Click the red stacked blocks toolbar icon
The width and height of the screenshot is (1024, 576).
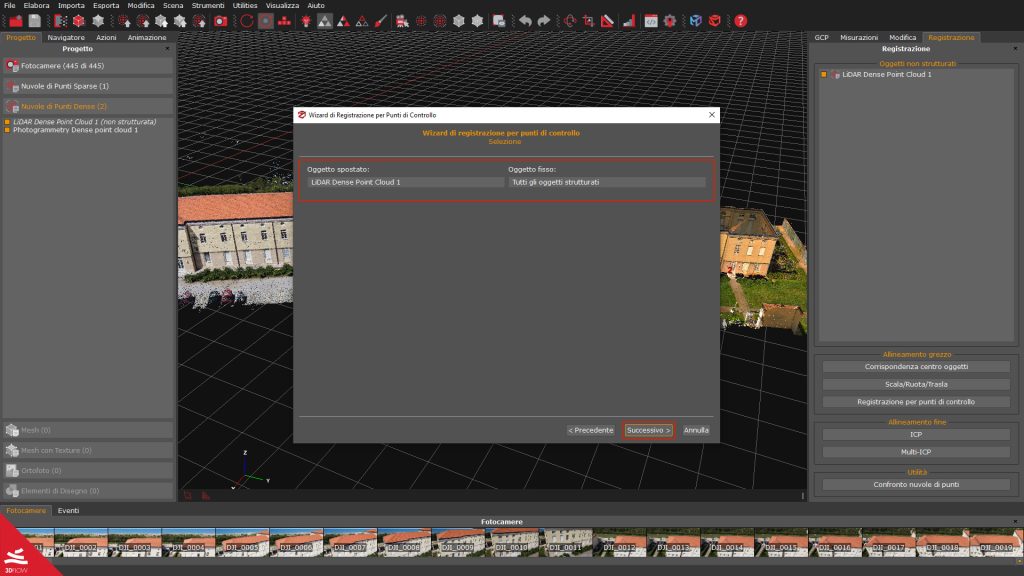(285, 21)
